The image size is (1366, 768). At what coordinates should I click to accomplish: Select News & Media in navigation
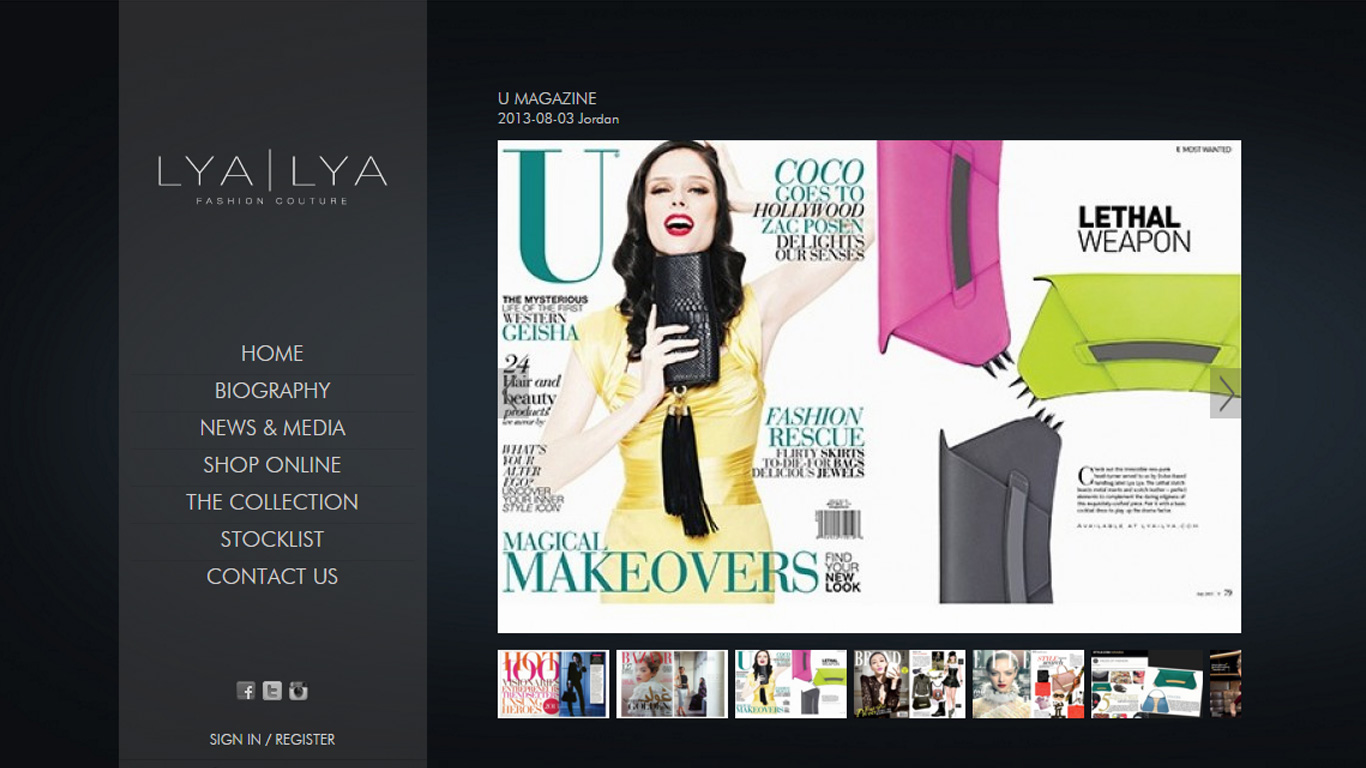point(272,427)
